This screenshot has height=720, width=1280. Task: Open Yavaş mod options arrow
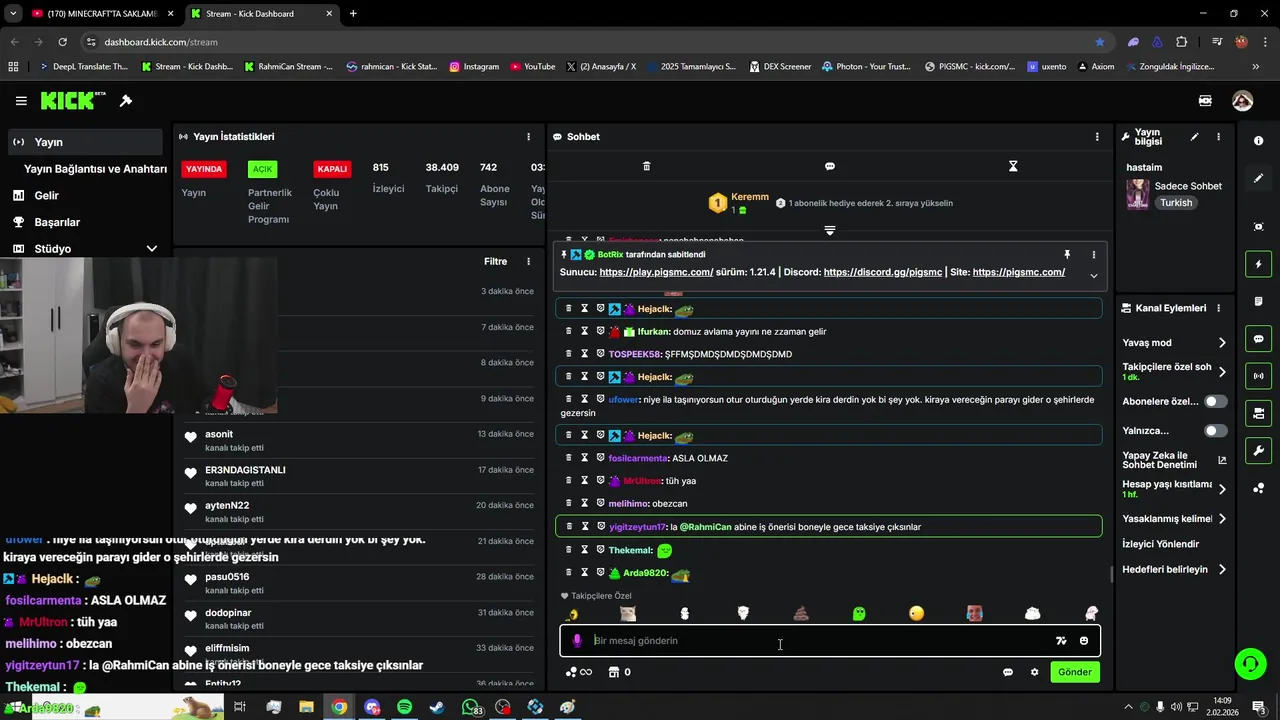[x=1222, y=343]
